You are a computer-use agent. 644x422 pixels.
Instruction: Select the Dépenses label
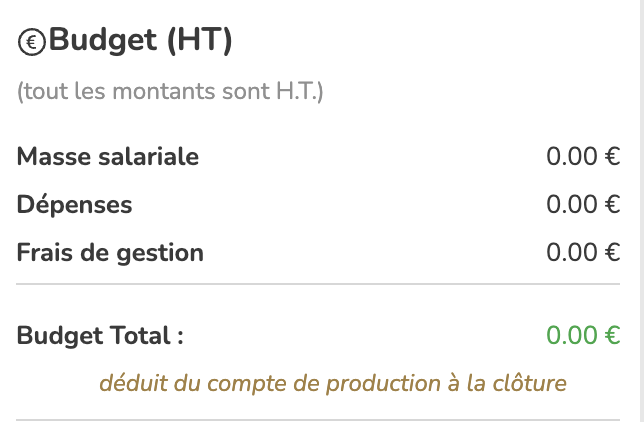click(75, 205)
